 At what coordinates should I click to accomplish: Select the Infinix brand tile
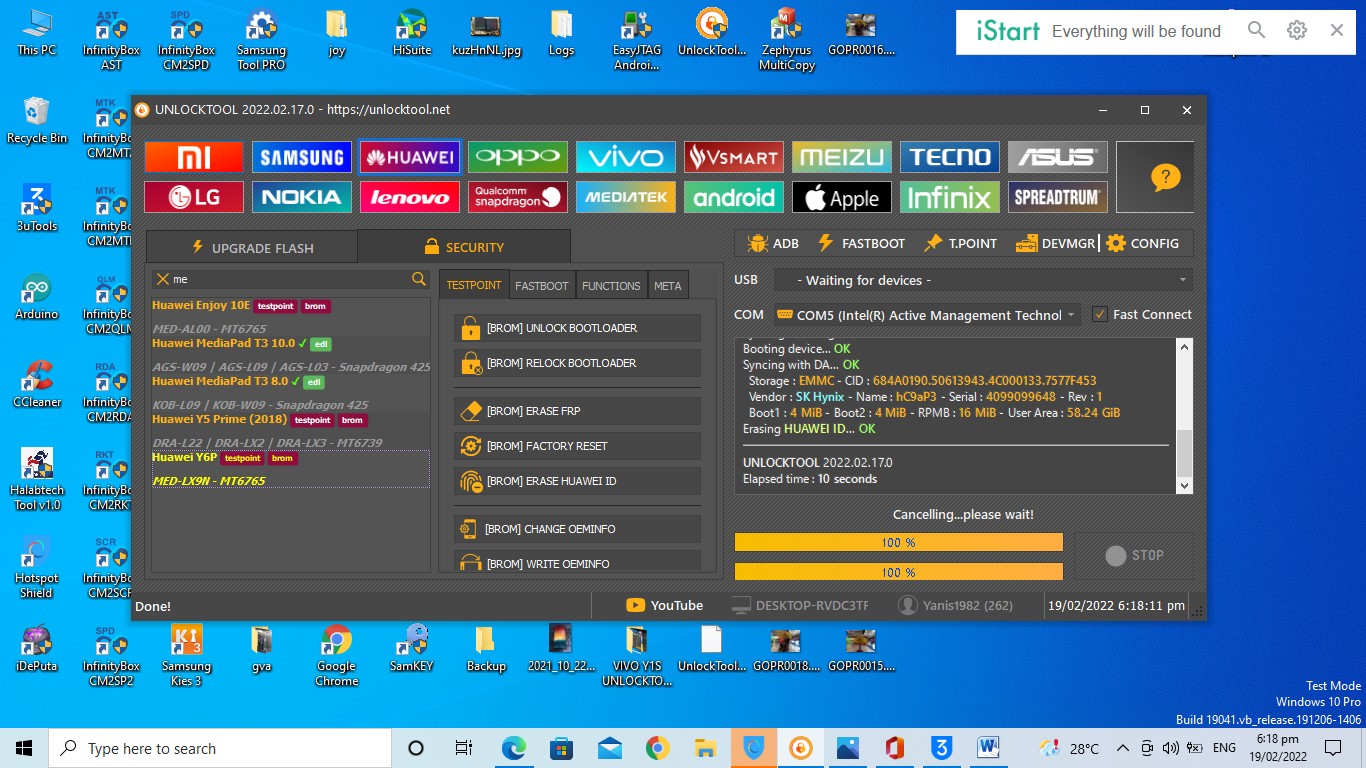(950, 197)
